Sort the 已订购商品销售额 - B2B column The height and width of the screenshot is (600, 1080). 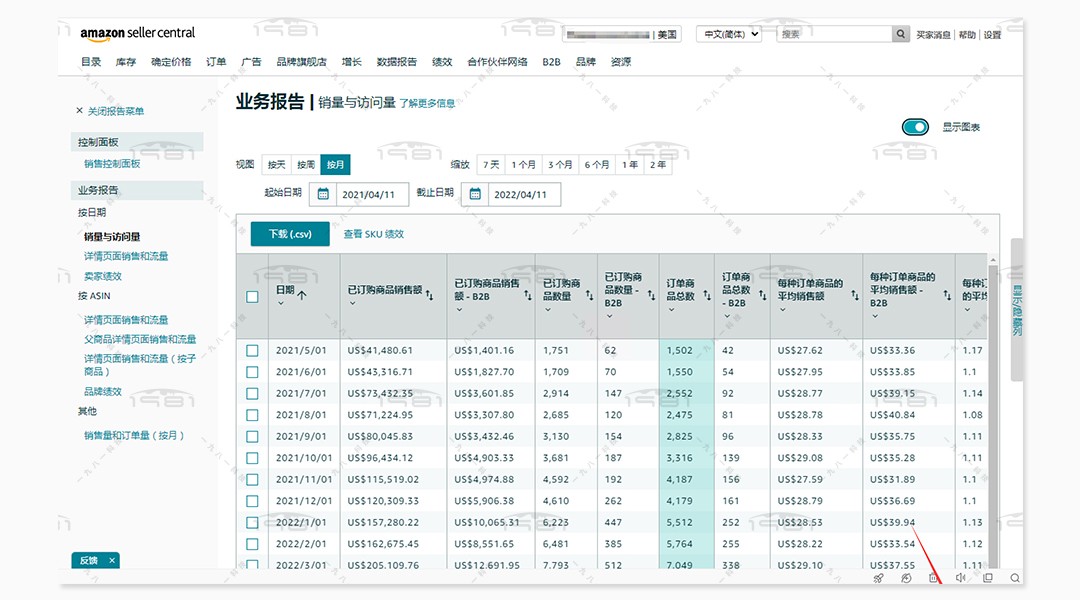pyautogui.click(x=528, y=295)
